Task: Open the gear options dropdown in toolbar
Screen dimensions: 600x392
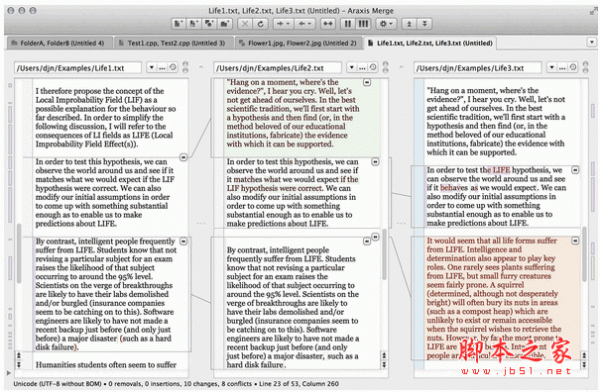Action: pyautogui.click(x=386, y=24)
